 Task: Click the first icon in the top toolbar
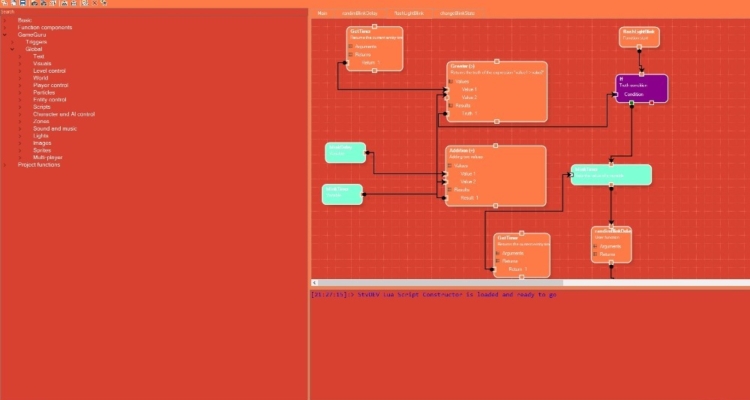coord(4,3)
